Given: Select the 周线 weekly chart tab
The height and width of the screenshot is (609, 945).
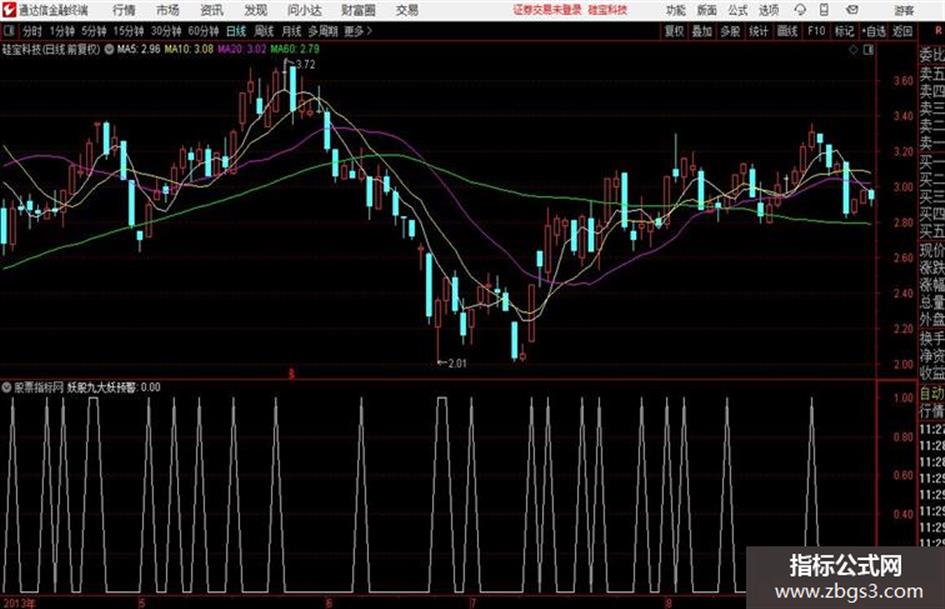Looking at the screenshot, I should click(x=264, y=31).
